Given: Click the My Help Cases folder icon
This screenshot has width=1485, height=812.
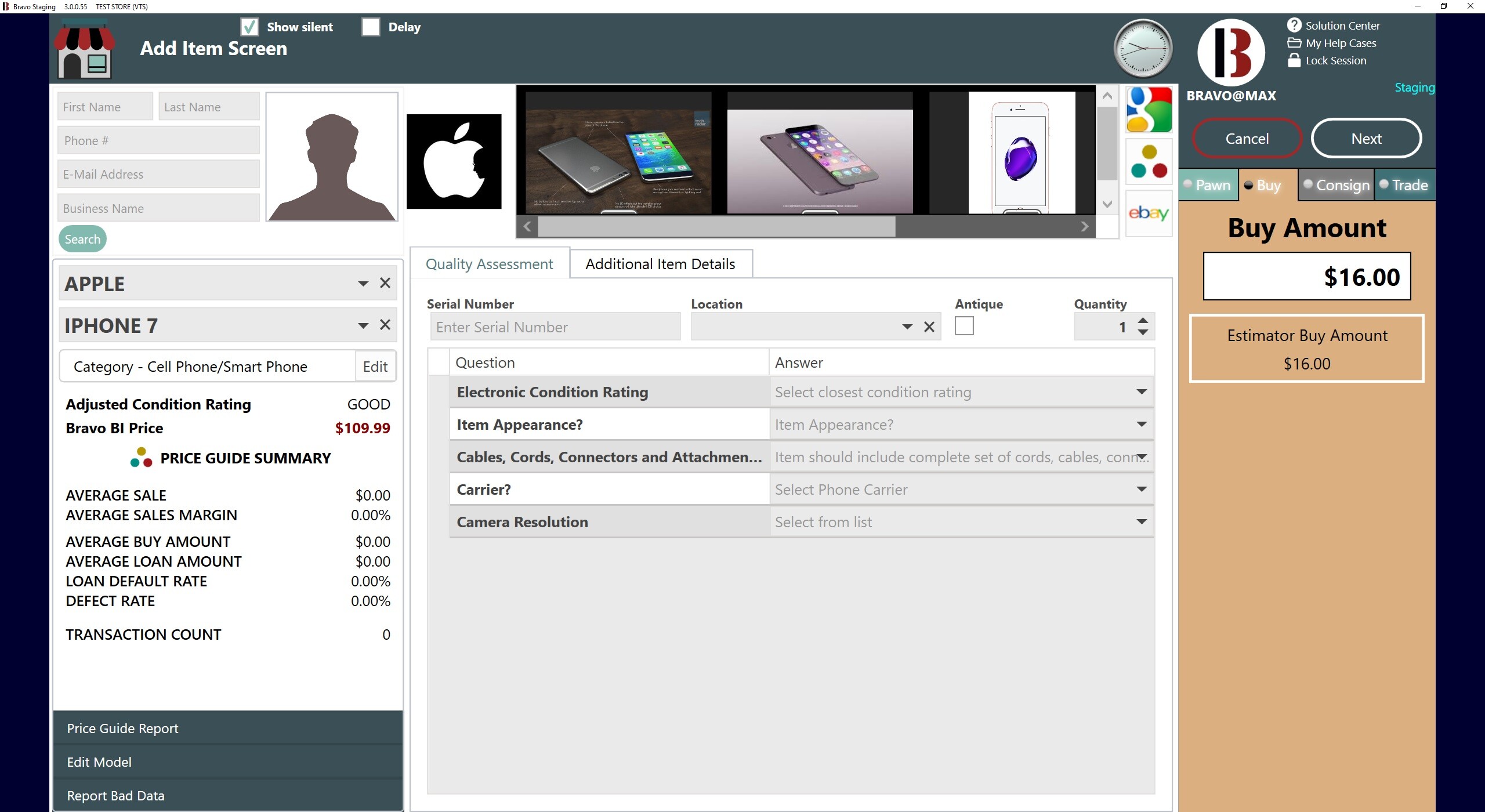Looking at the screenshot, I should click(x=1294, y=43).
